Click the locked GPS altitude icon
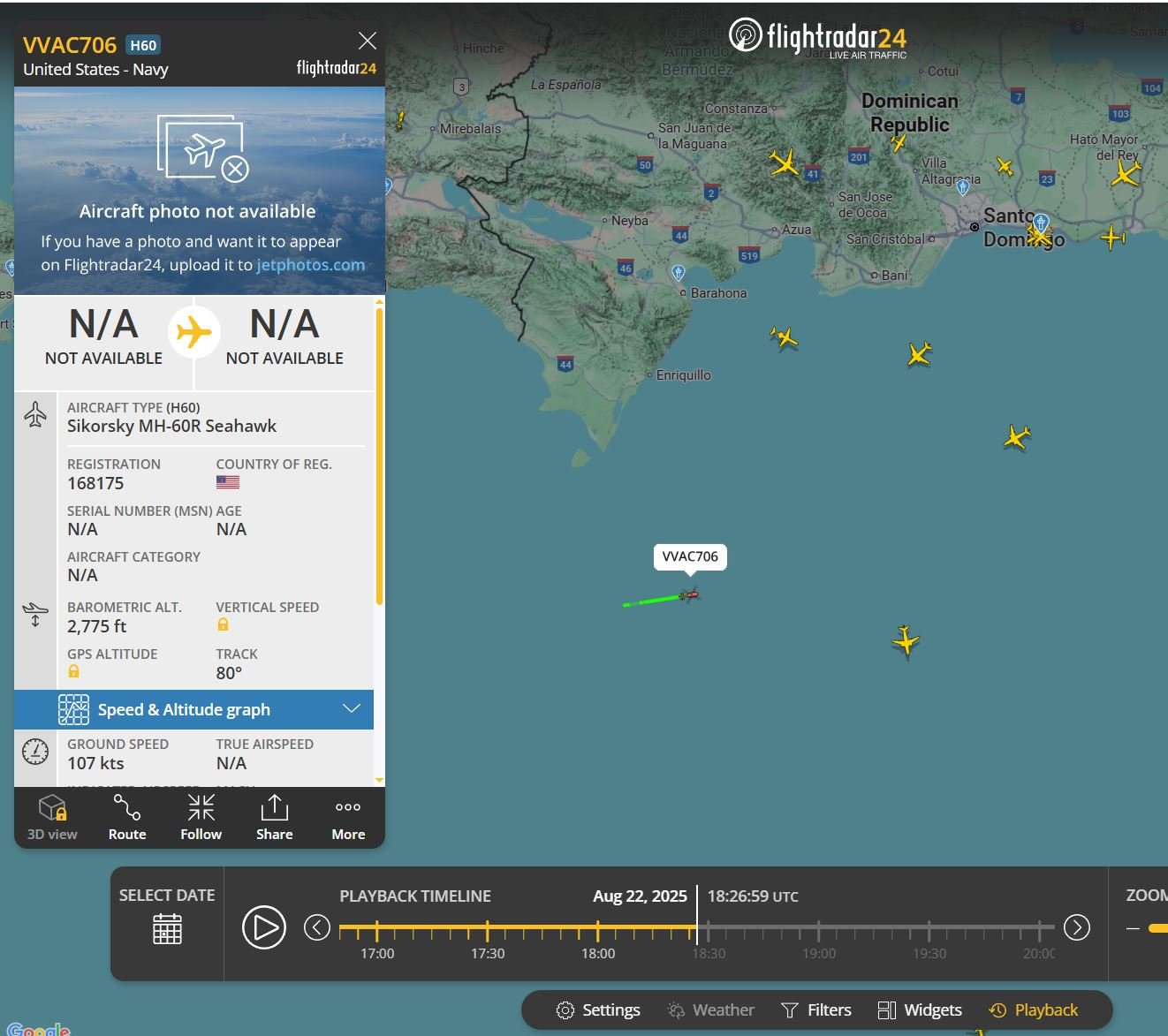The width and height of the screenshot is (1168, 1036). [x=74, y=671]
